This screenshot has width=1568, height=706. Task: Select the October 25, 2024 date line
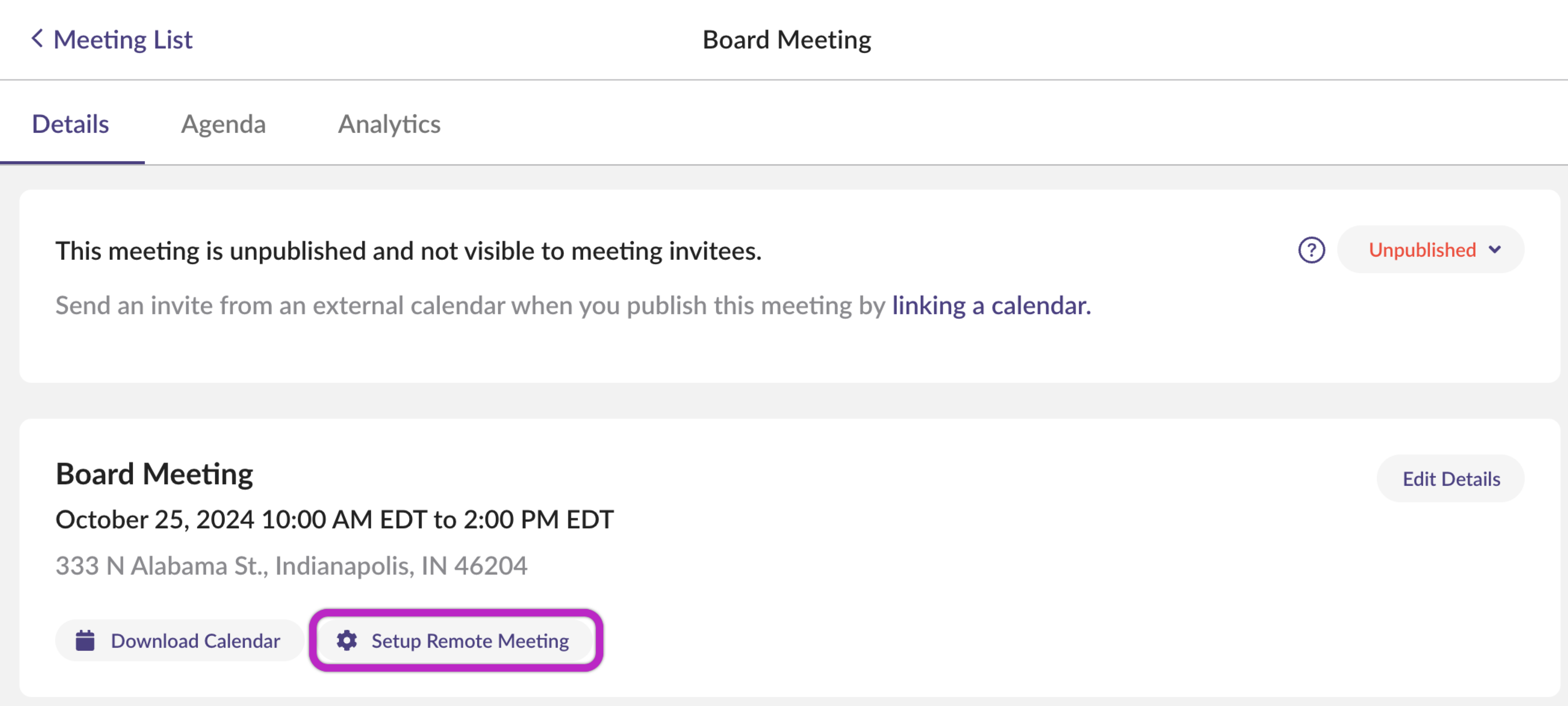pos(335,519)
